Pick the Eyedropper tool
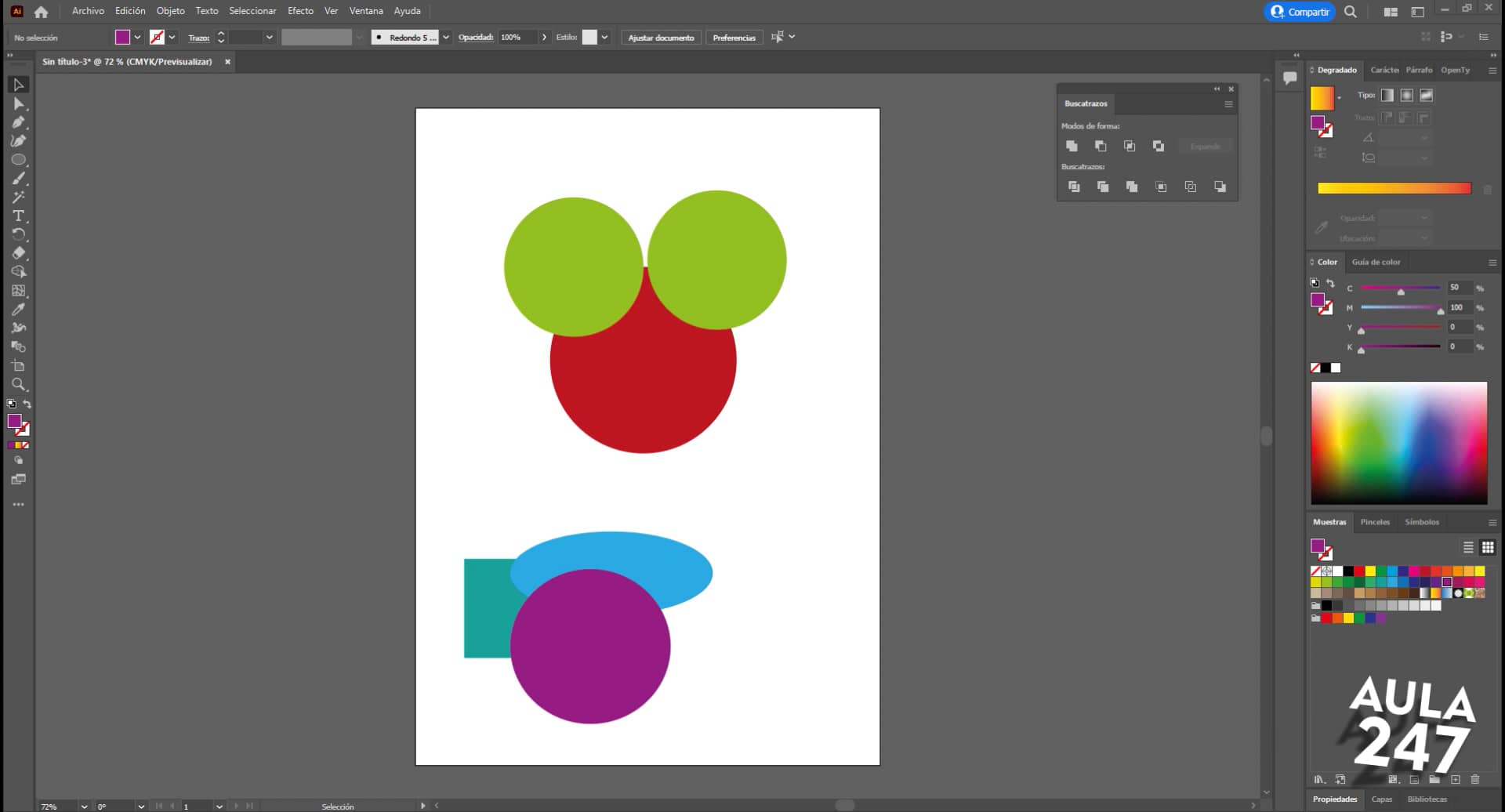The height and width of the screenshot is (812, 1505). pos(19,309)
